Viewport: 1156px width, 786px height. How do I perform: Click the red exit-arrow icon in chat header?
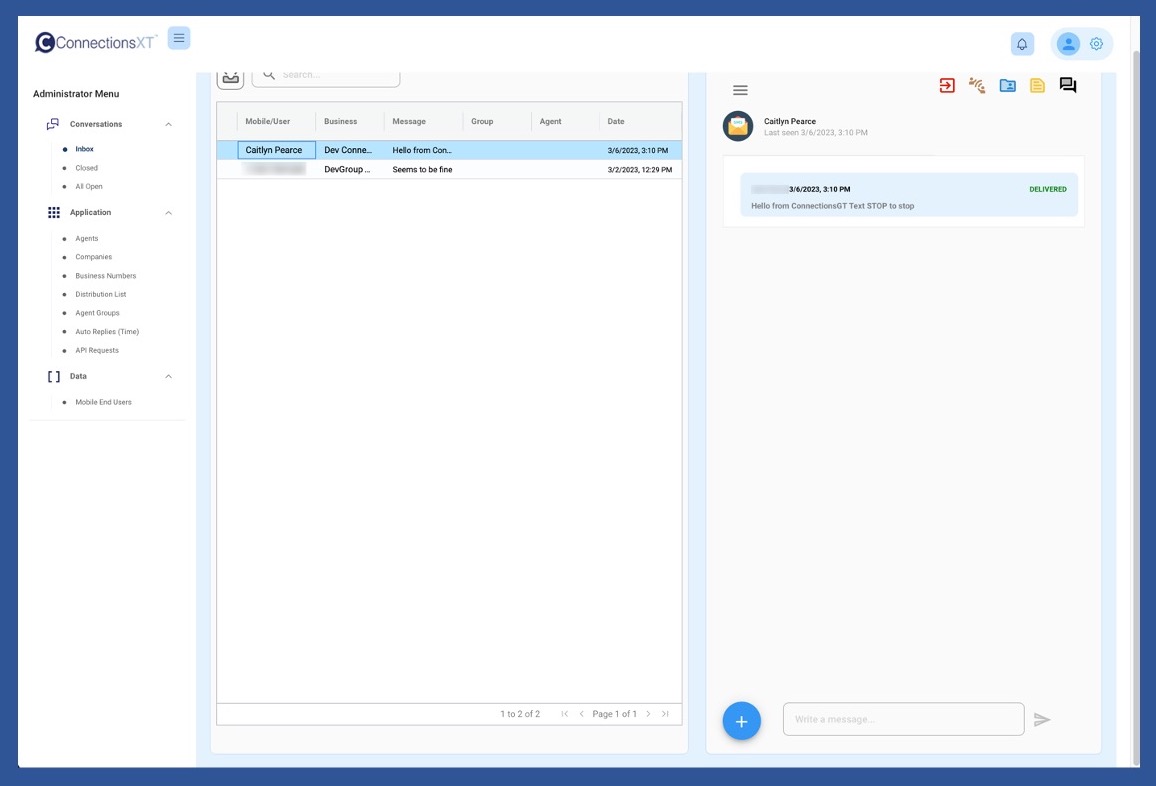click(x=946, y=86)
